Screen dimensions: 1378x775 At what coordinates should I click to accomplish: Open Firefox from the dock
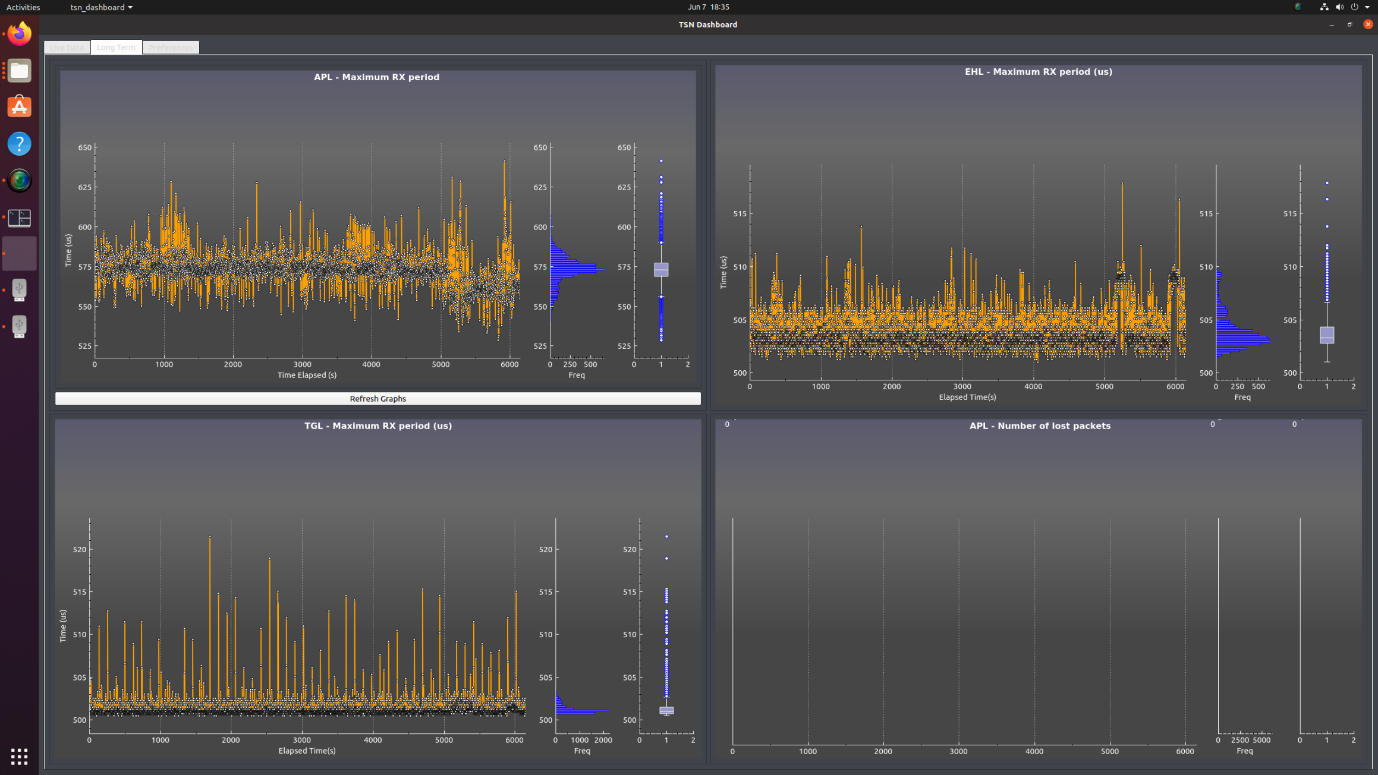[19, 33]
